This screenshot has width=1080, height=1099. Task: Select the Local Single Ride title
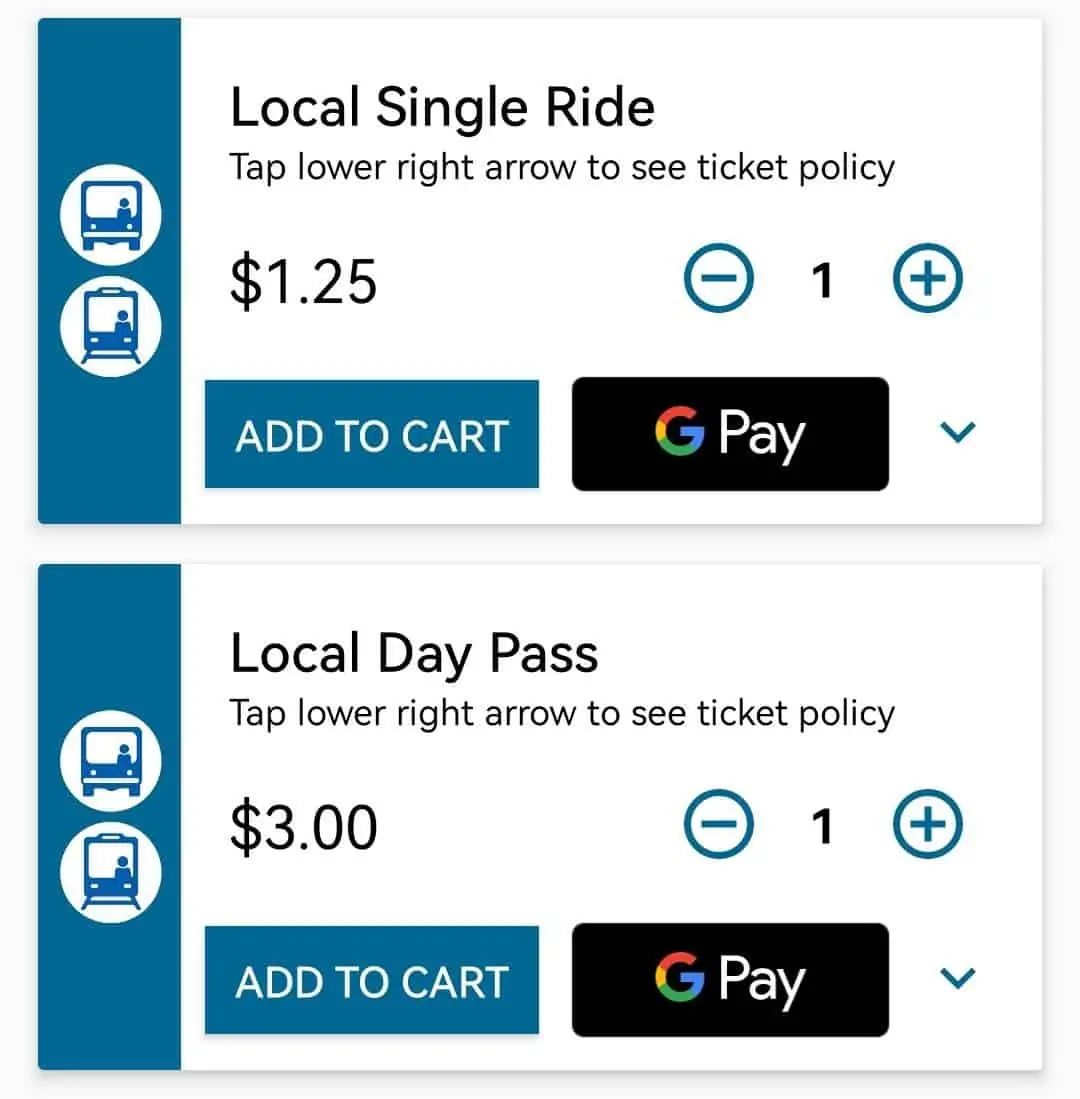pos(442,108)
